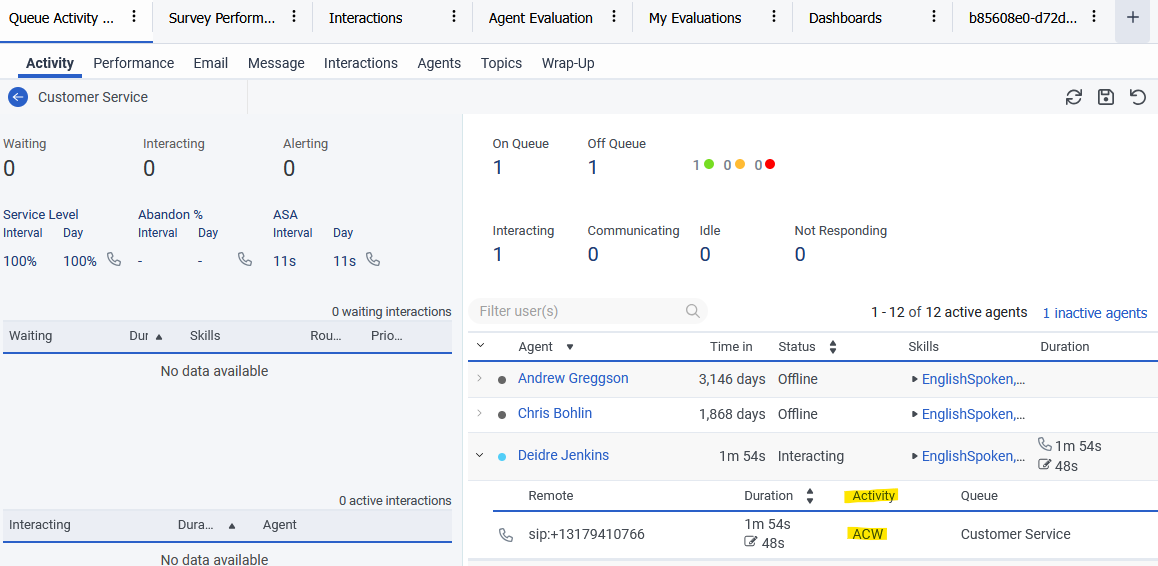Open the Wrap-Up tab
Image resolution: width=1158 pixels, height=566 pixels.
pyautogui.click(x=567, y=63)
